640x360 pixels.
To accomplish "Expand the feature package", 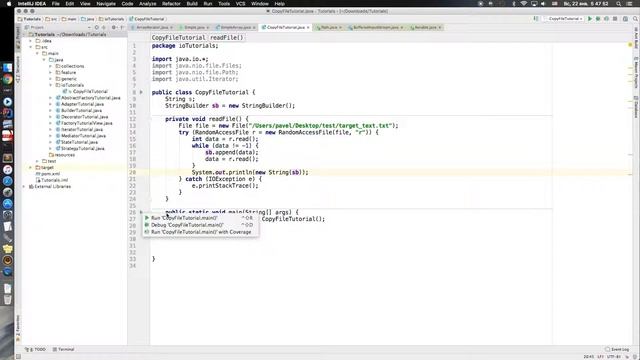I will pyautogui.click(x=51, y=72).
